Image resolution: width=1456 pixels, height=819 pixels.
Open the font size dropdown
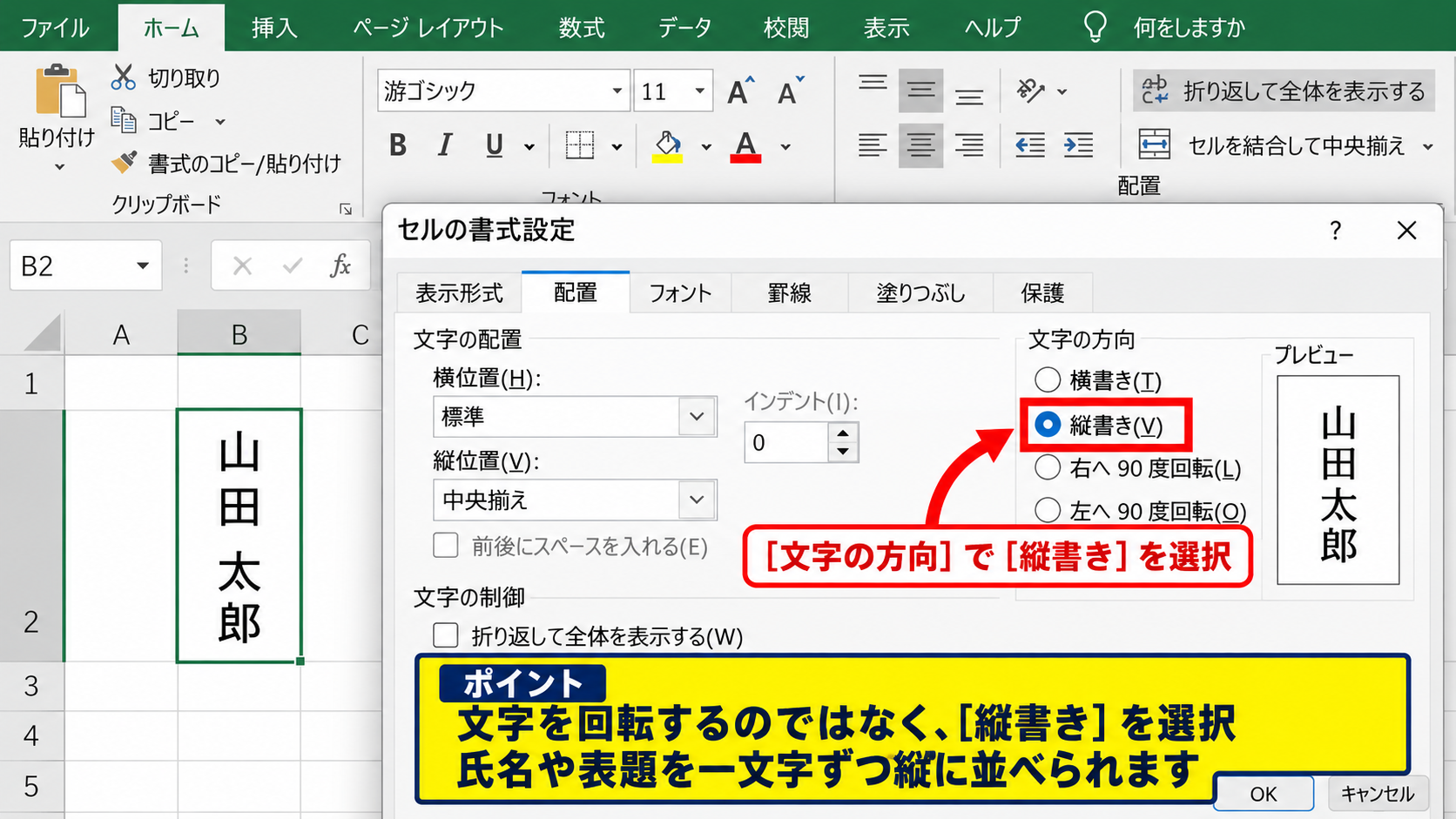(699, 91)
